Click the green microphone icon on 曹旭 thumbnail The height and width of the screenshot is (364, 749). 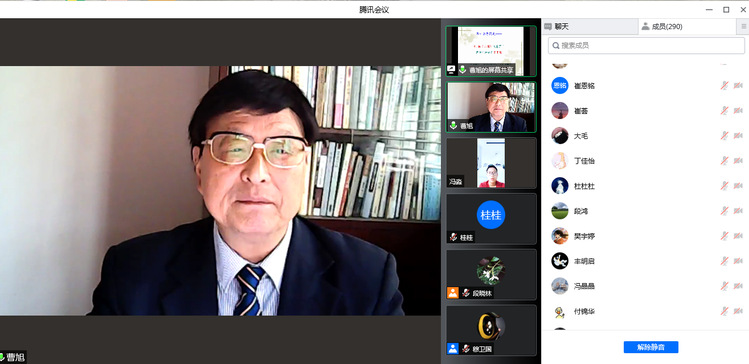tap(453, 126)
